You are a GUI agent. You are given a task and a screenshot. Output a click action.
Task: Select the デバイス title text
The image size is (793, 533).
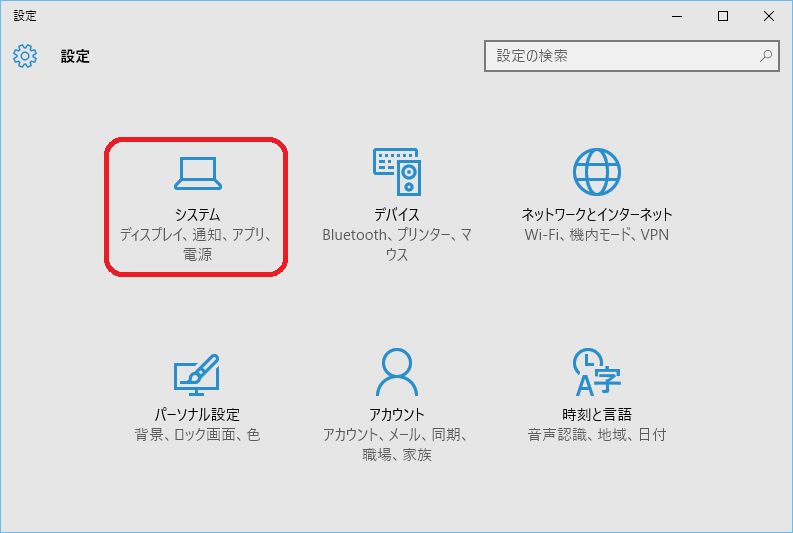[x=397, y=214]
